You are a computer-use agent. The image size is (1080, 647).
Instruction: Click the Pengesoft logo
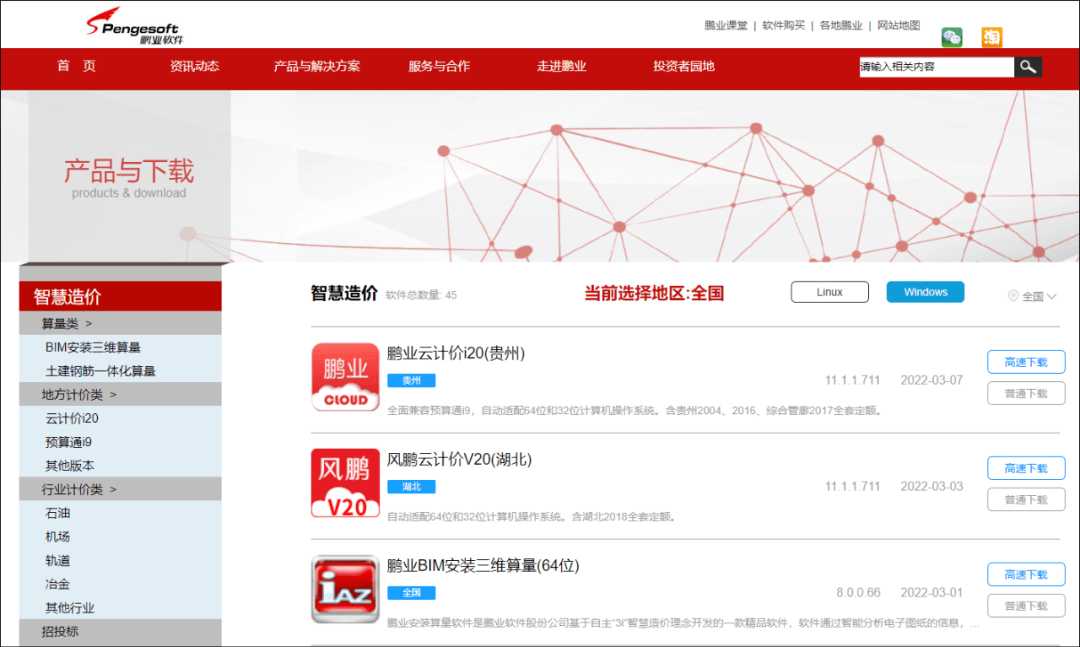[x=135, y=26]
